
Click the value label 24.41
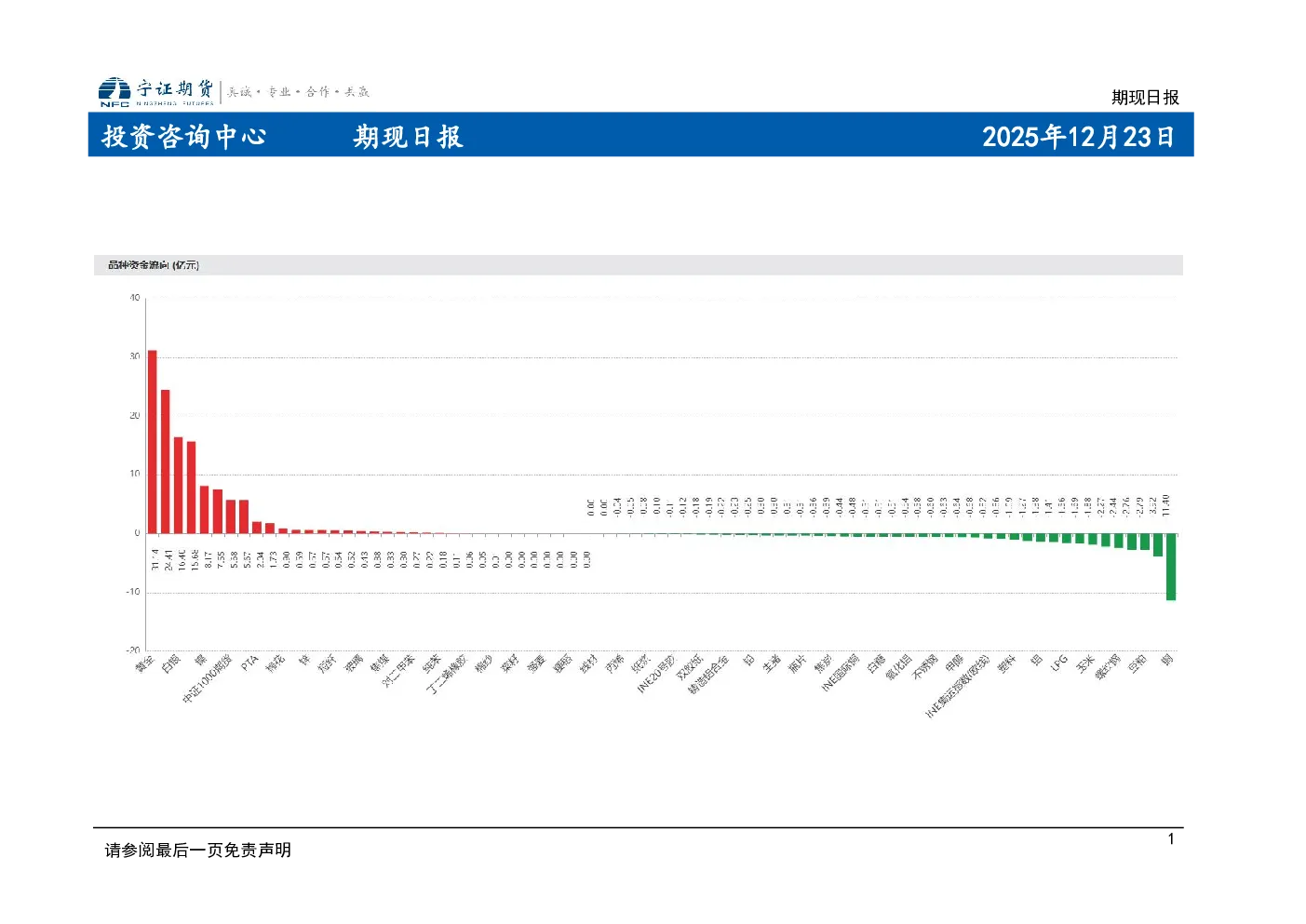pos(168,559)
